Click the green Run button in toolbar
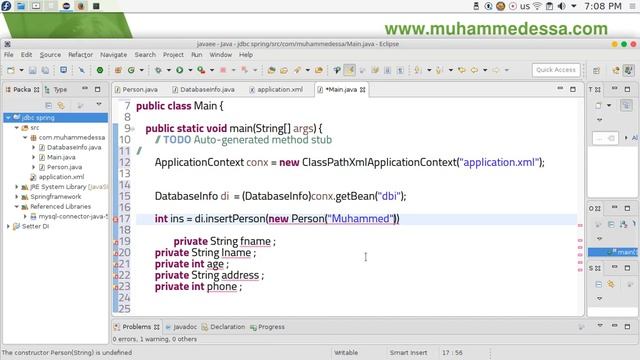This screenshot has height=360, width=640. click(x=180, y=70)
